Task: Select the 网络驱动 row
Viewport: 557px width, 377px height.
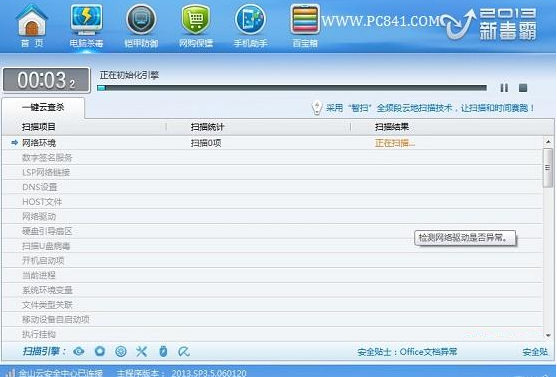Action: (x=272, y=216)
